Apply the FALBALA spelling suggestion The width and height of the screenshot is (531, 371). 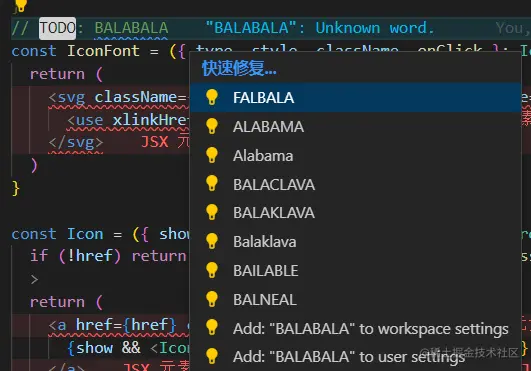click(x=355, y=97)
